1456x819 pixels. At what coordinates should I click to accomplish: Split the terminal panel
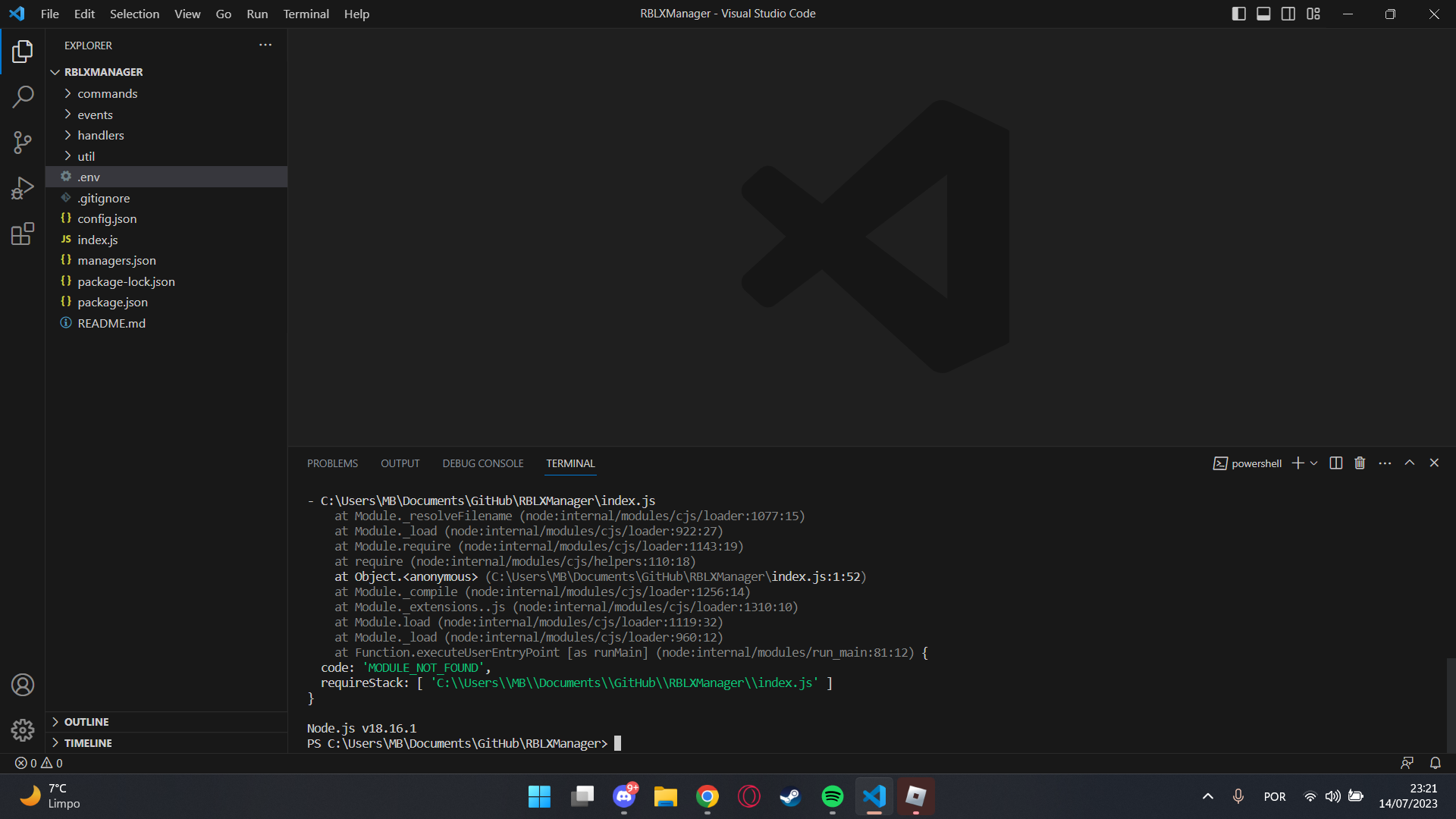(1336, 463)
